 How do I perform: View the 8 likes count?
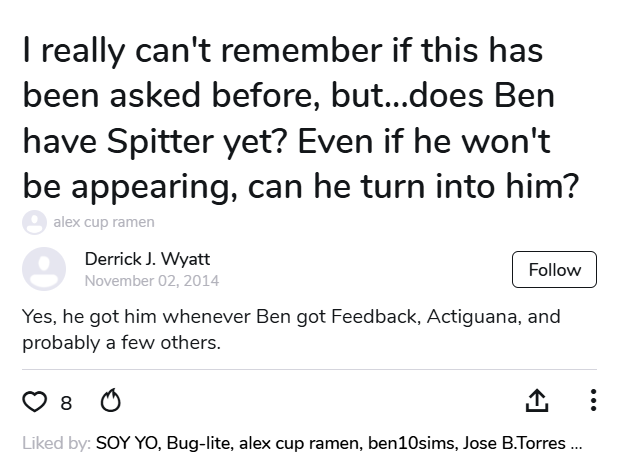point(66,403)
